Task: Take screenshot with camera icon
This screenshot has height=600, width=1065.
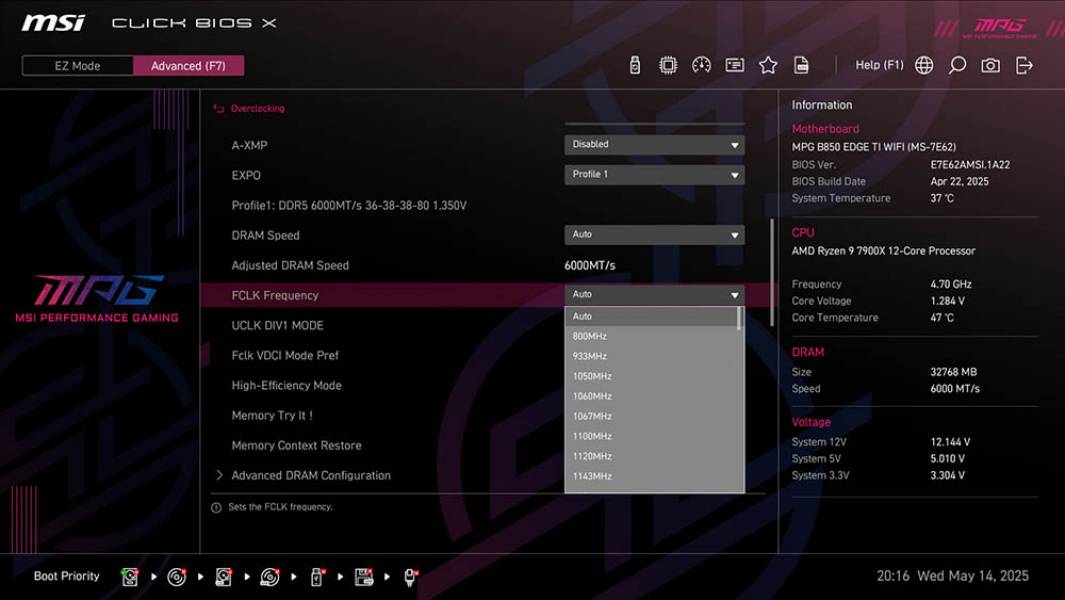Action: click(990, 65)
